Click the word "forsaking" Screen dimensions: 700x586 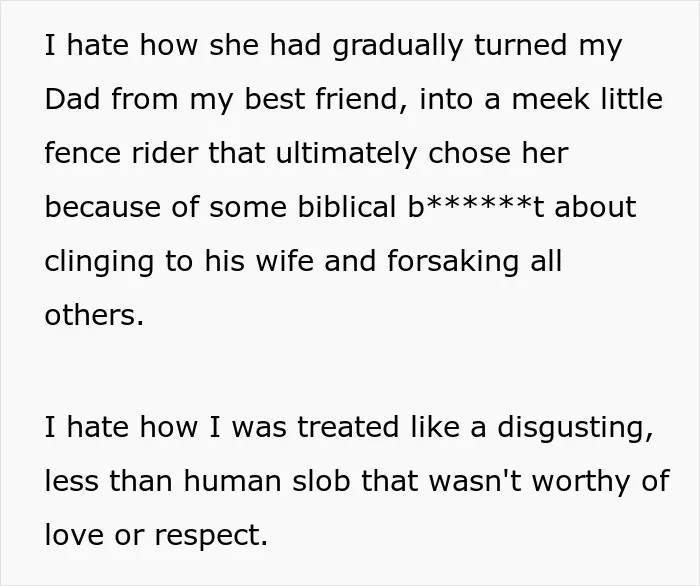(x=453, y=262)
